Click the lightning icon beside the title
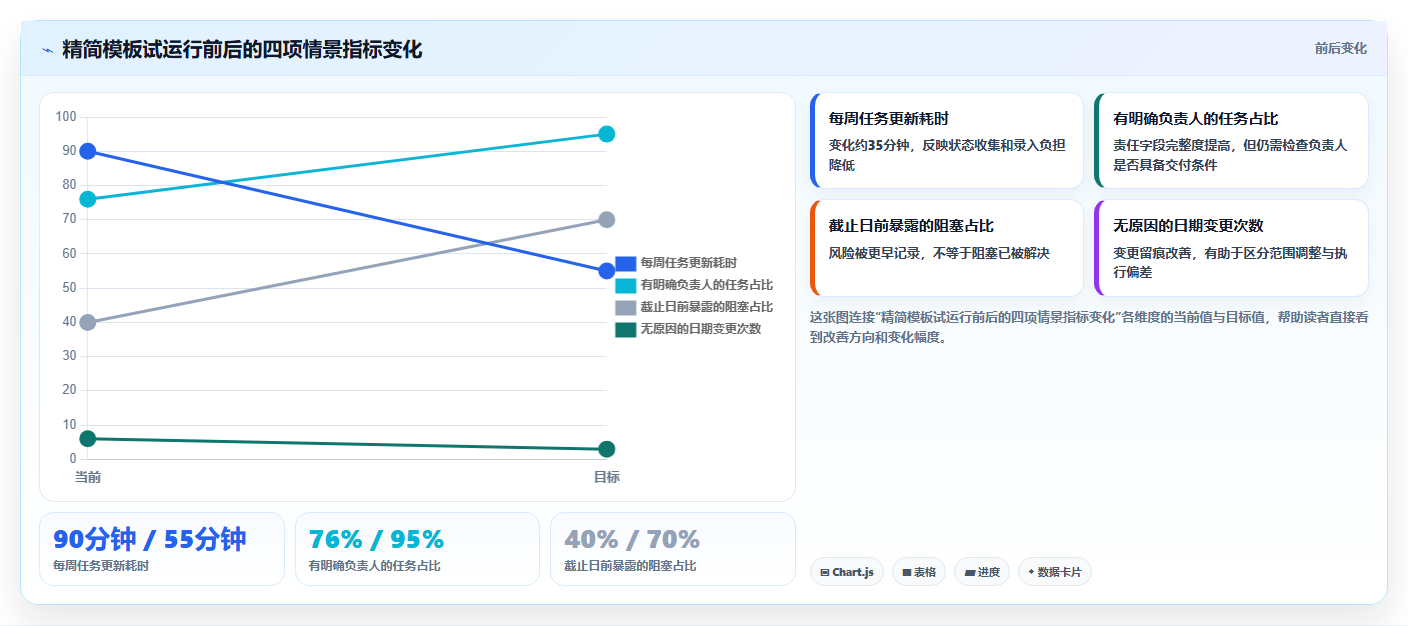Image resolution: width=1408 pixels, height=626 pixels. click(x=47, y=50)
